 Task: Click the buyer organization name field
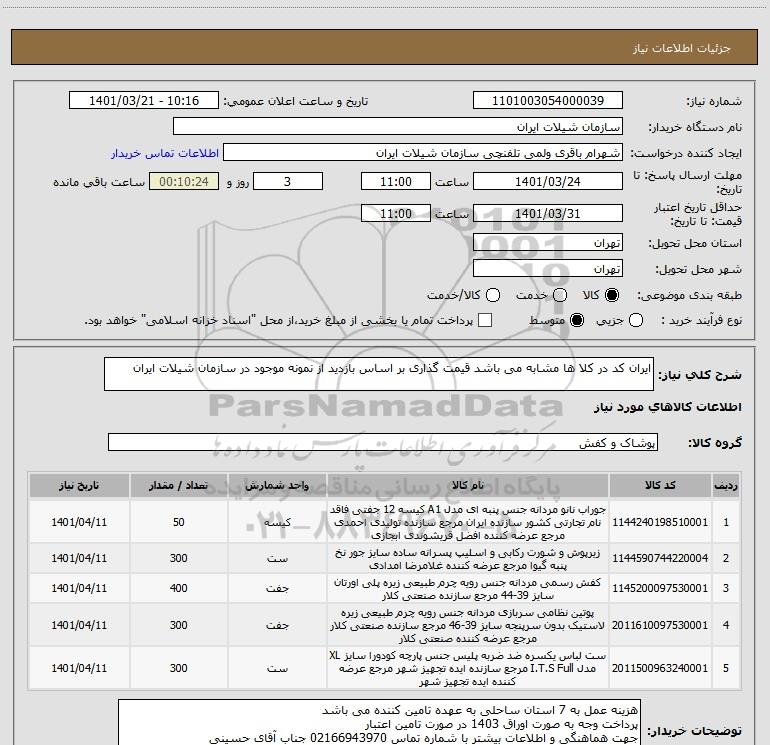398,126
